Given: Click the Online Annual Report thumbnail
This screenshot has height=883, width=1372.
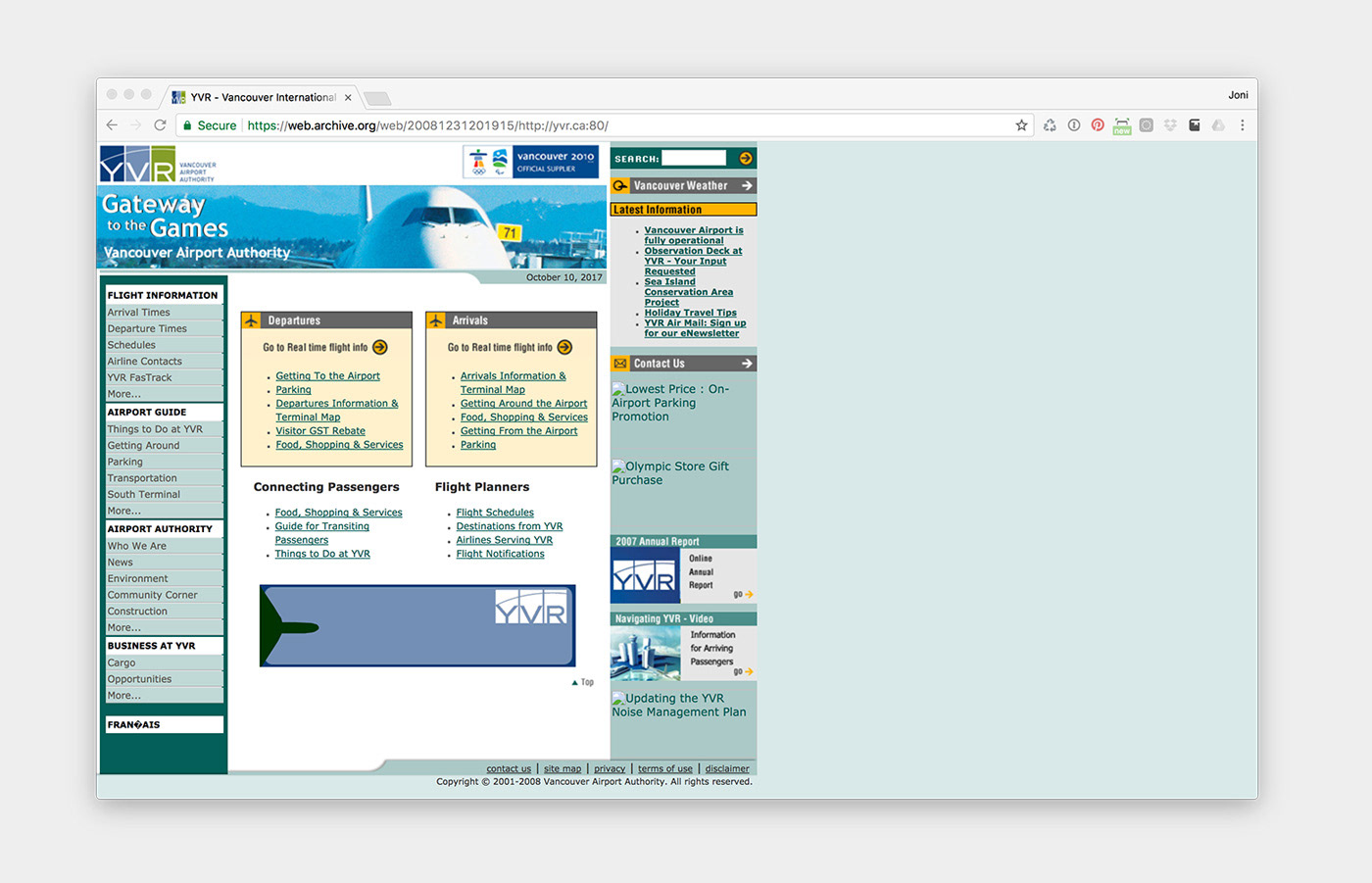Looking at the screenshot, I should coord(644,575).
